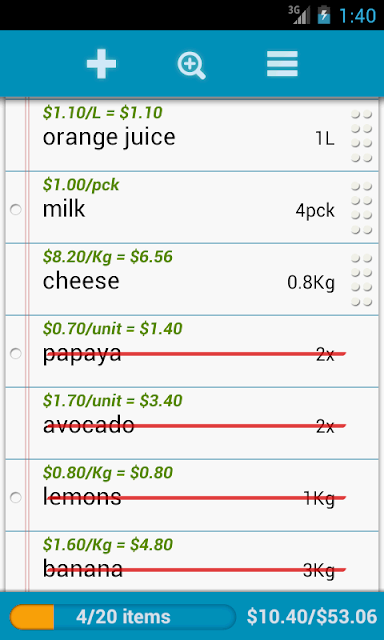The height and width of the screenshot is (640, 384).
Task: Tap the 1:40 clock in status bar
Action: (358, 16)
